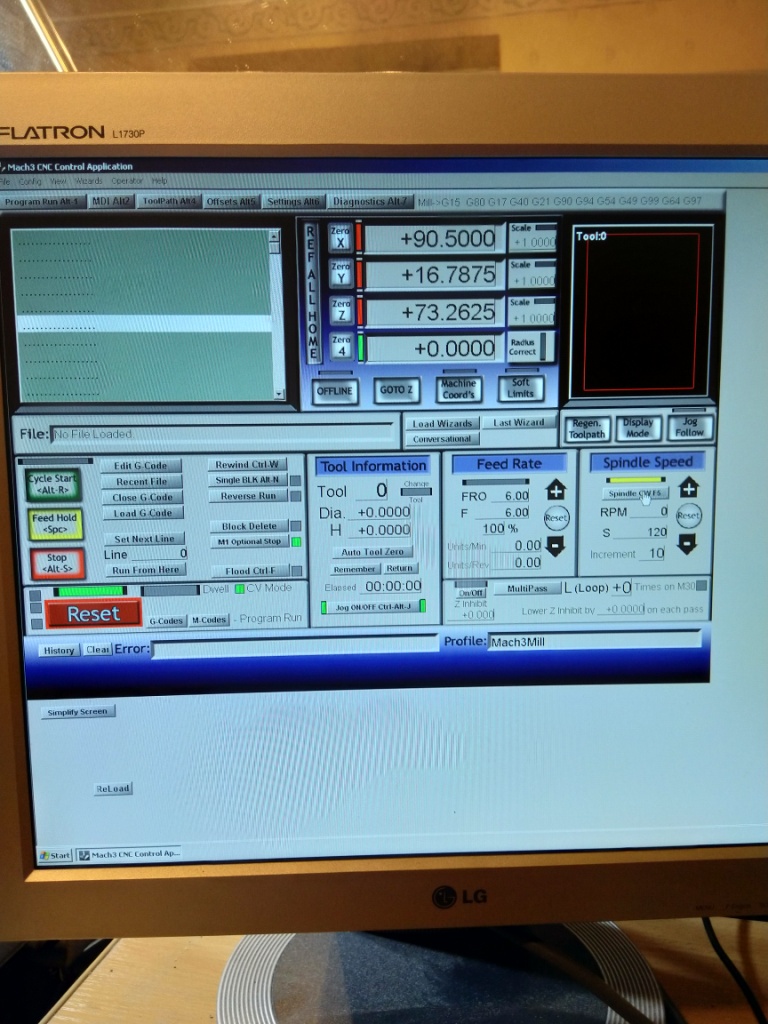Toggle Jog Follow

pyautogui.click(x=690, y=427)
